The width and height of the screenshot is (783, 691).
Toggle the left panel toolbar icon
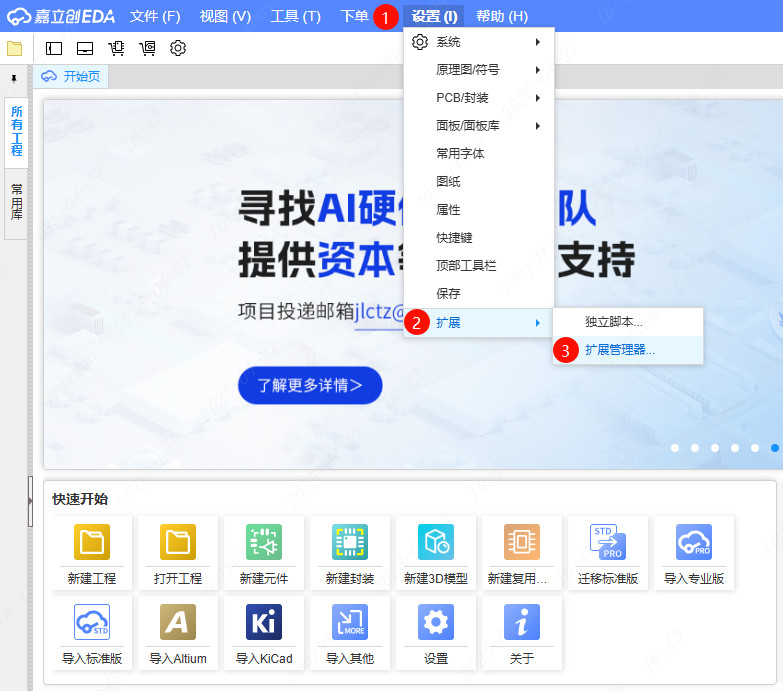[x=54, y=48]
